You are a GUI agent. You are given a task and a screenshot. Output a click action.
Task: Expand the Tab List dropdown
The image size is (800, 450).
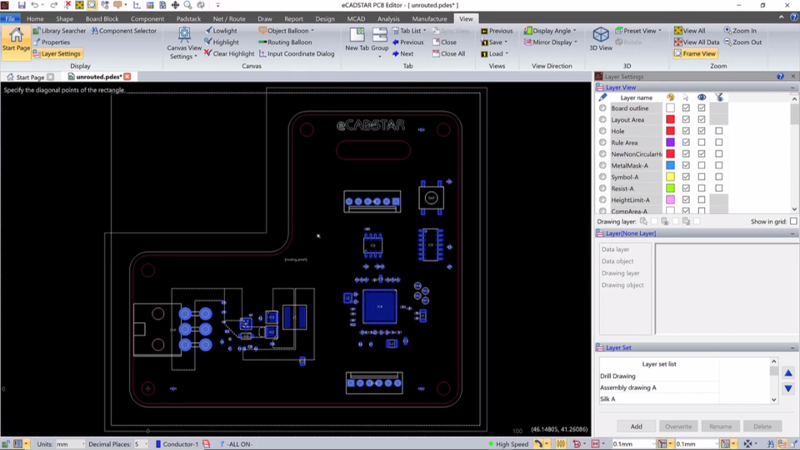[x=409, y=31]
